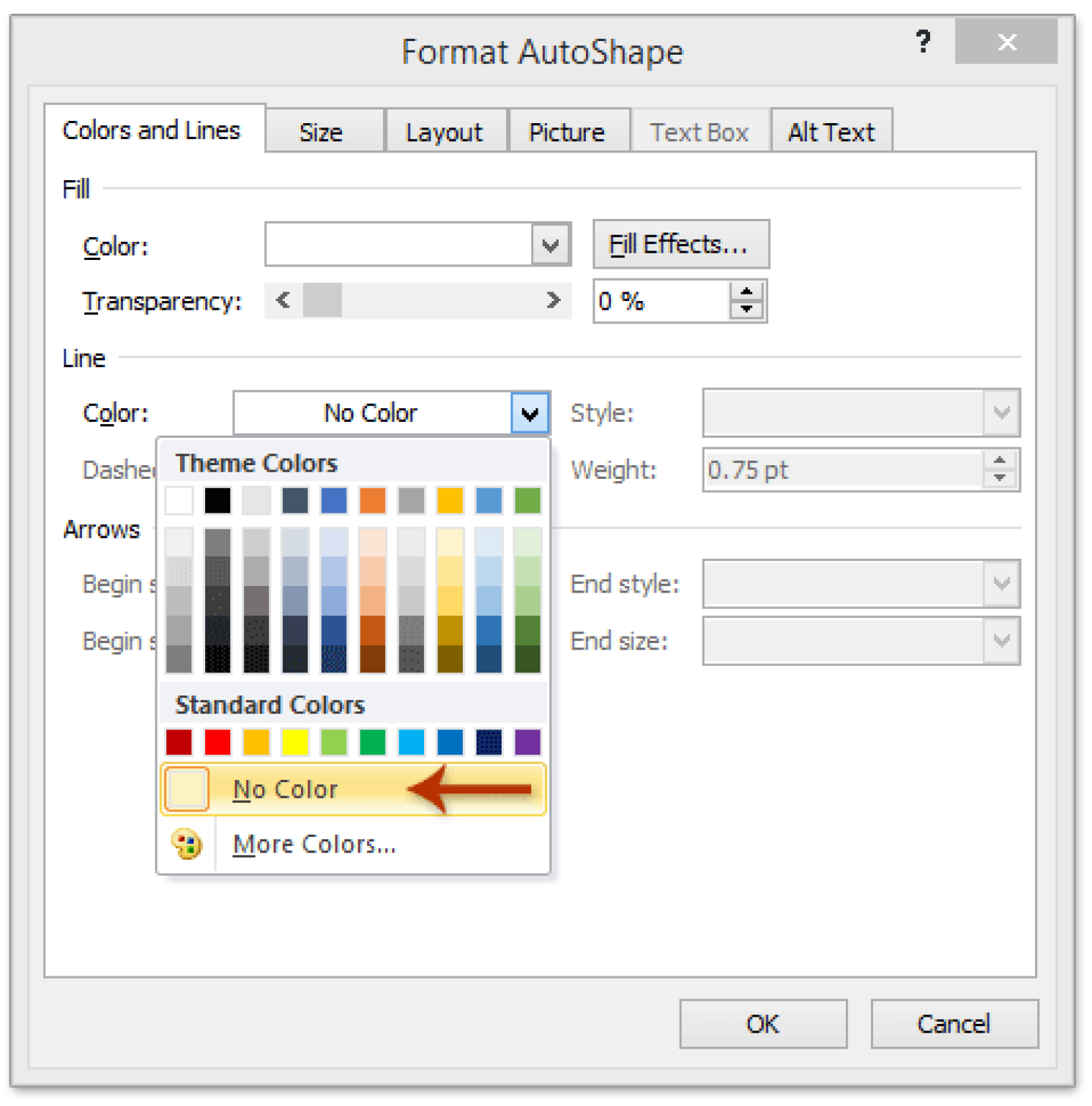Collapse the Line Color dropdown
This screenshot has height=1106, width=1092.
pyautogui.click(x=531, y=413)
